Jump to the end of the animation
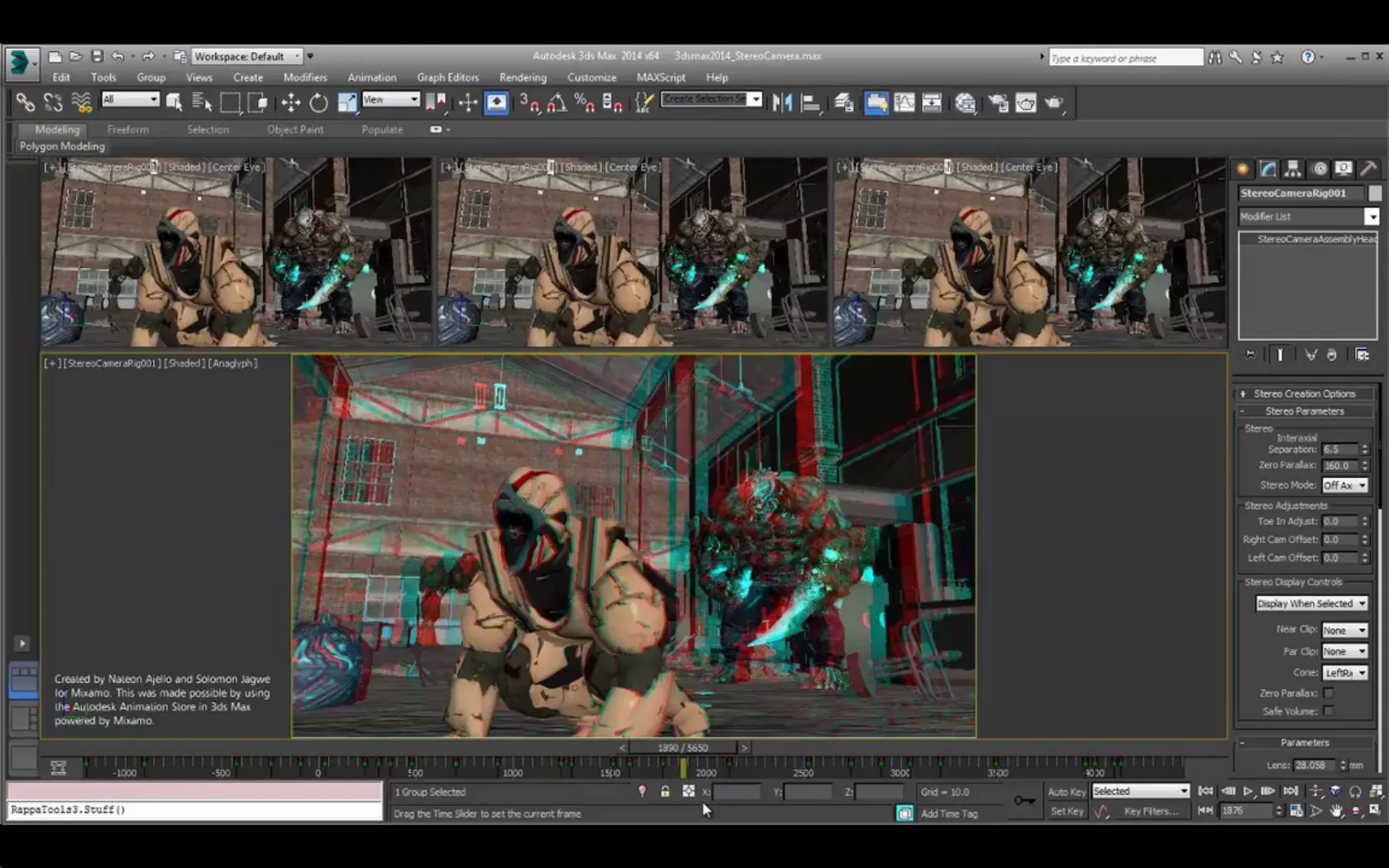Image resolution: width=1389 pixels, height=868 pixels. [x=1291, y=791]
